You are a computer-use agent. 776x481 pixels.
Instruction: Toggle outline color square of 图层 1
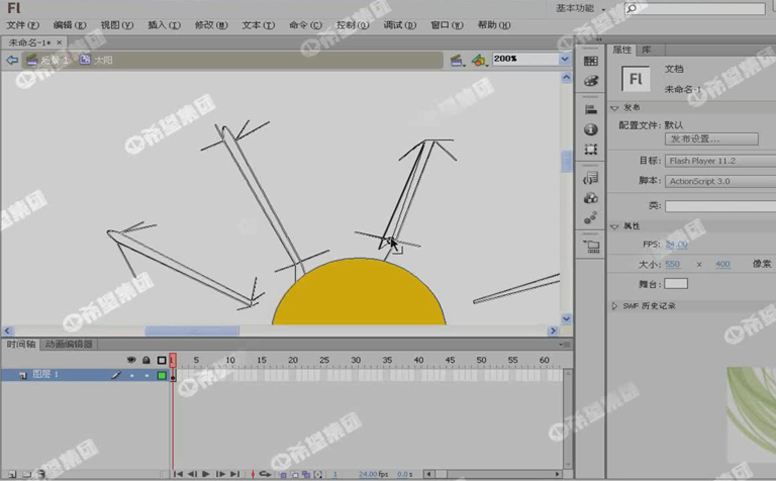pyautogui.click(x=161, y=375)
